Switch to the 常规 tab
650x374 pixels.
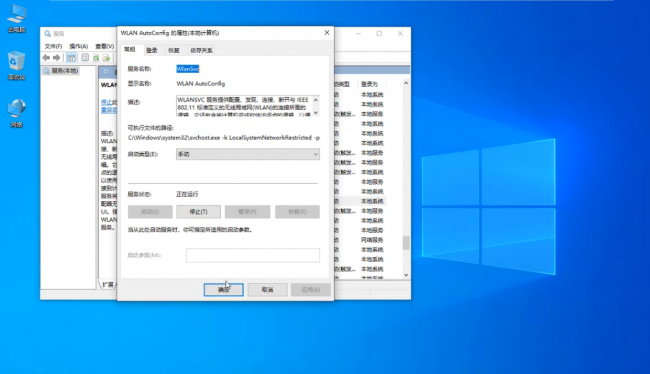(x=130, y=49)
